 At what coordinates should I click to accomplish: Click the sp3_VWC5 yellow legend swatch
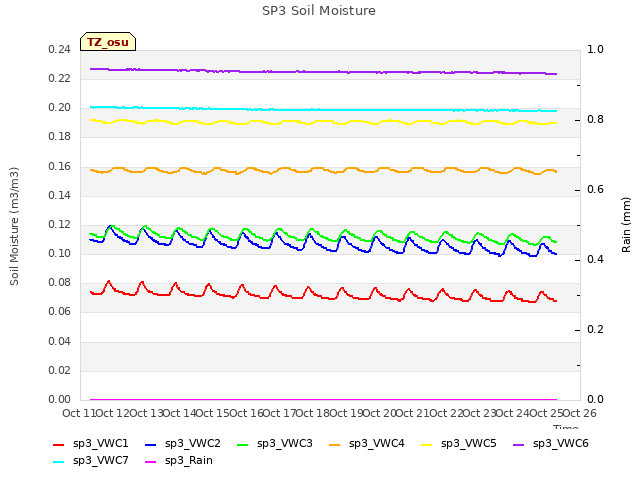427,444
